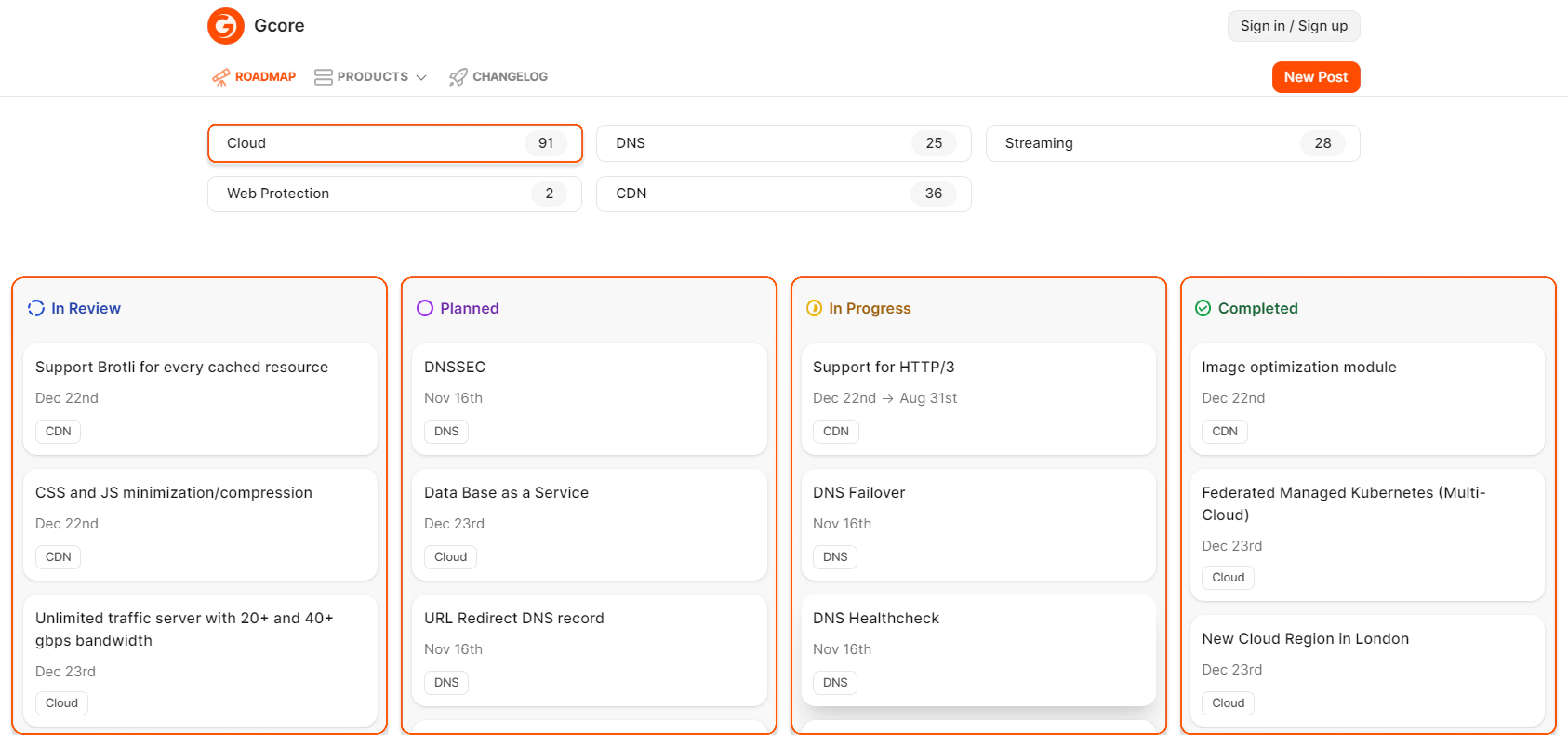Click the New Post button
1568x735 pixels.
click(1316, 77)
